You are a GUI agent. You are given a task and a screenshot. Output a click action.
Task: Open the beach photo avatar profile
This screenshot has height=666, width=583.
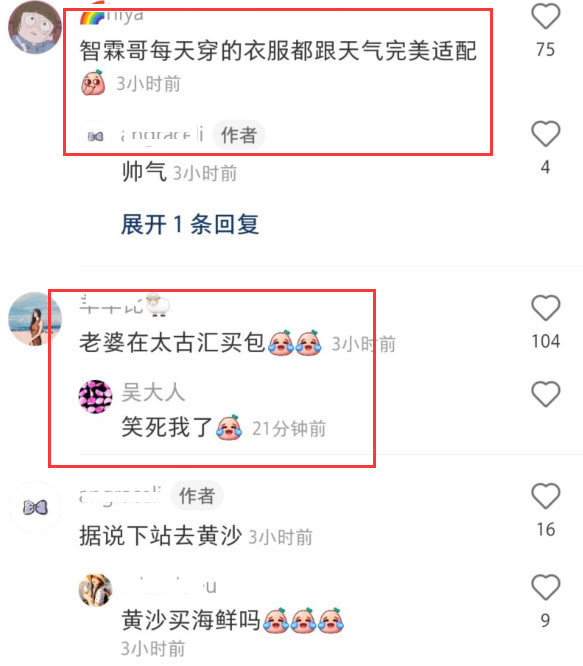point(35,319)
